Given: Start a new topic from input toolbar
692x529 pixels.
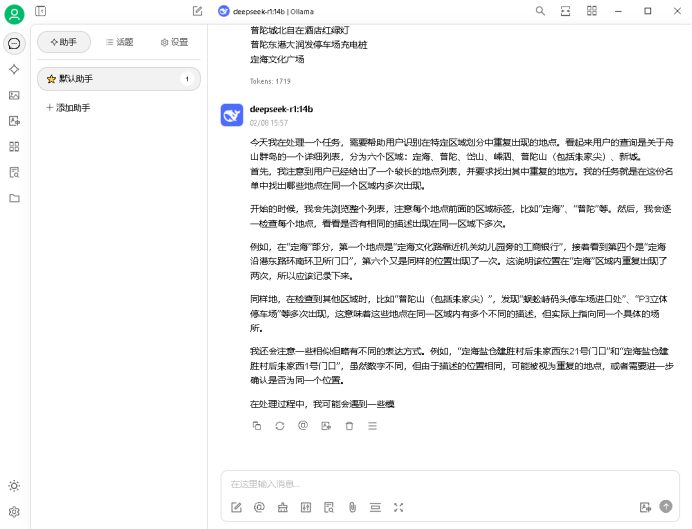Looking at the screenshot, I should (x=237, y=507).
